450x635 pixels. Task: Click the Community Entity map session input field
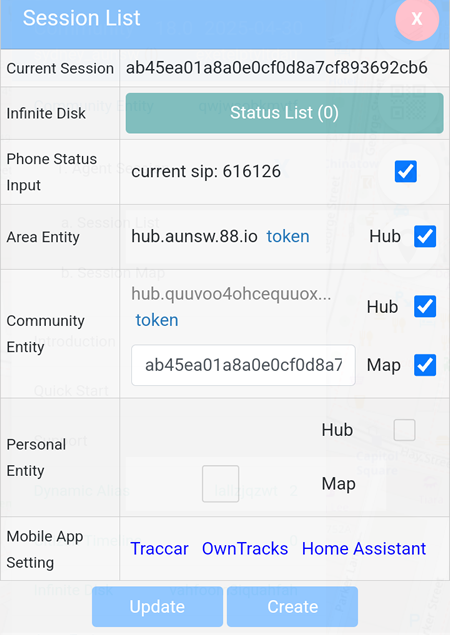click(x=243, y=365)
